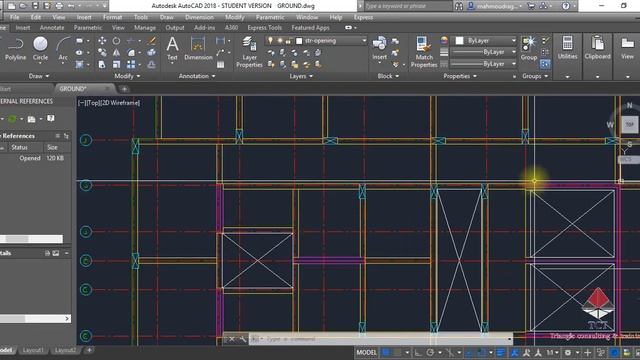Activate Match Properties tool
The height and width of the screenshot is (360, 640).
click(x=424, y=52)
